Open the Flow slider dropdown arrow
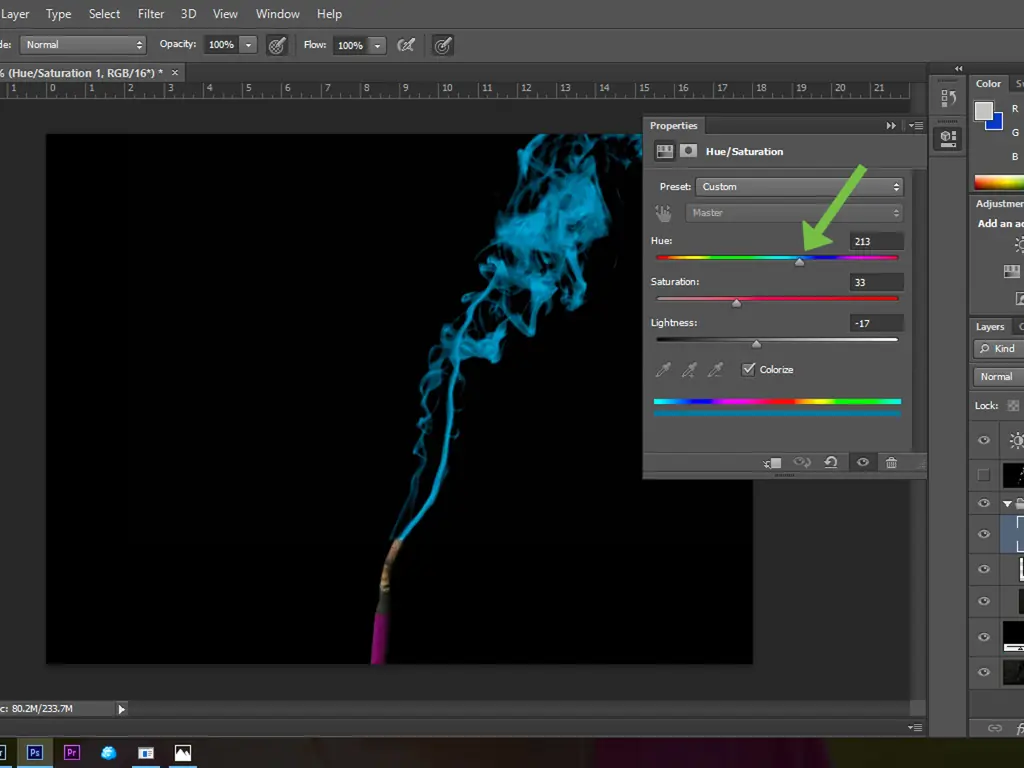1024x768 pixels. 377,45
